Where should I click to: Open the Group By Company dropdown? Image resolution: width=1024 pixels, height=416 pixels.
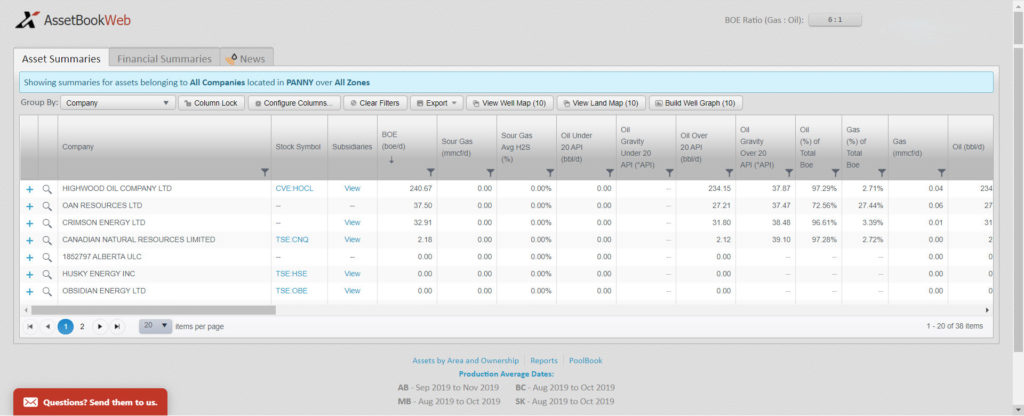tap(119, 103)
